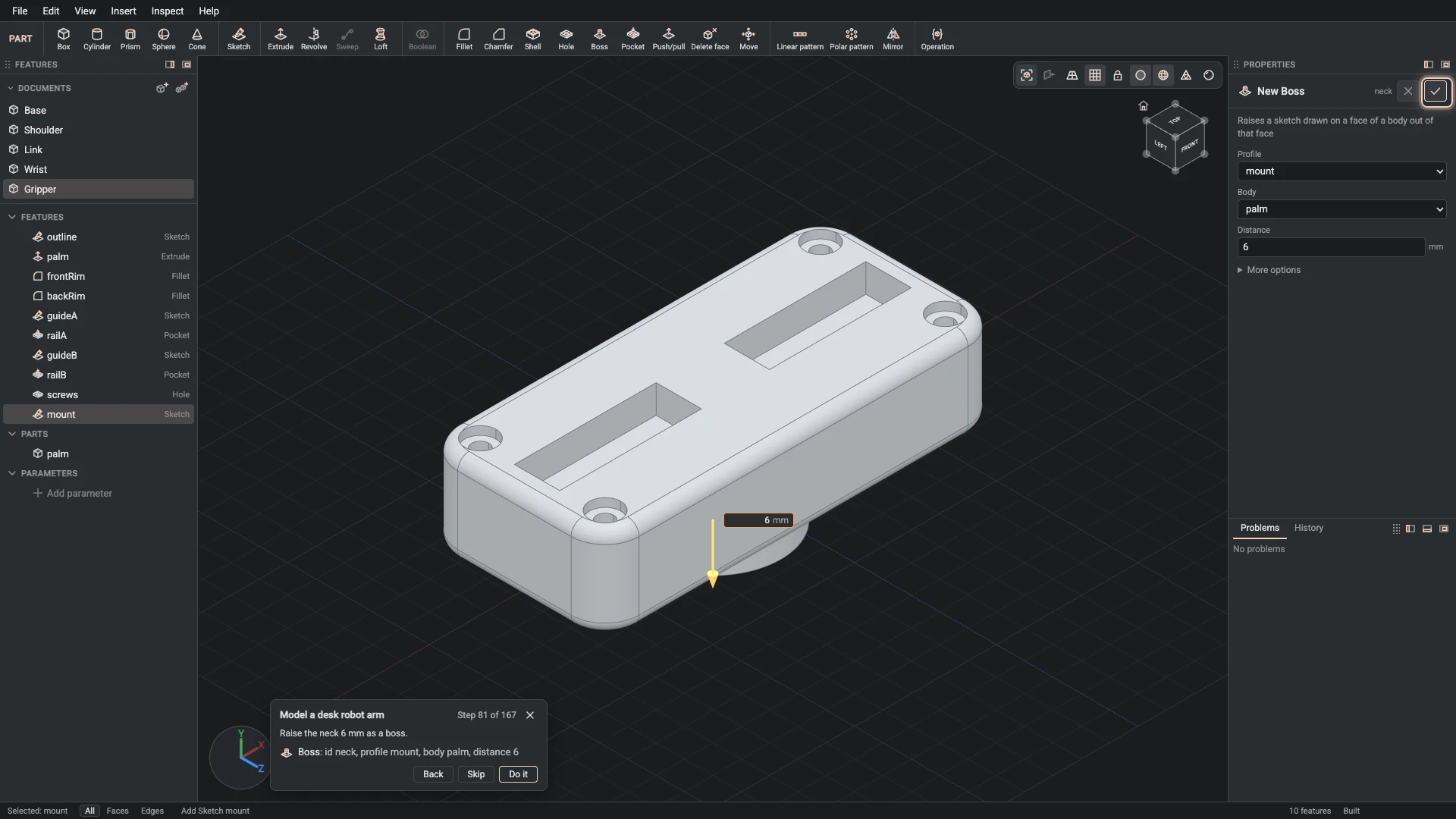Pick the Sphere tool

[164, 39]
